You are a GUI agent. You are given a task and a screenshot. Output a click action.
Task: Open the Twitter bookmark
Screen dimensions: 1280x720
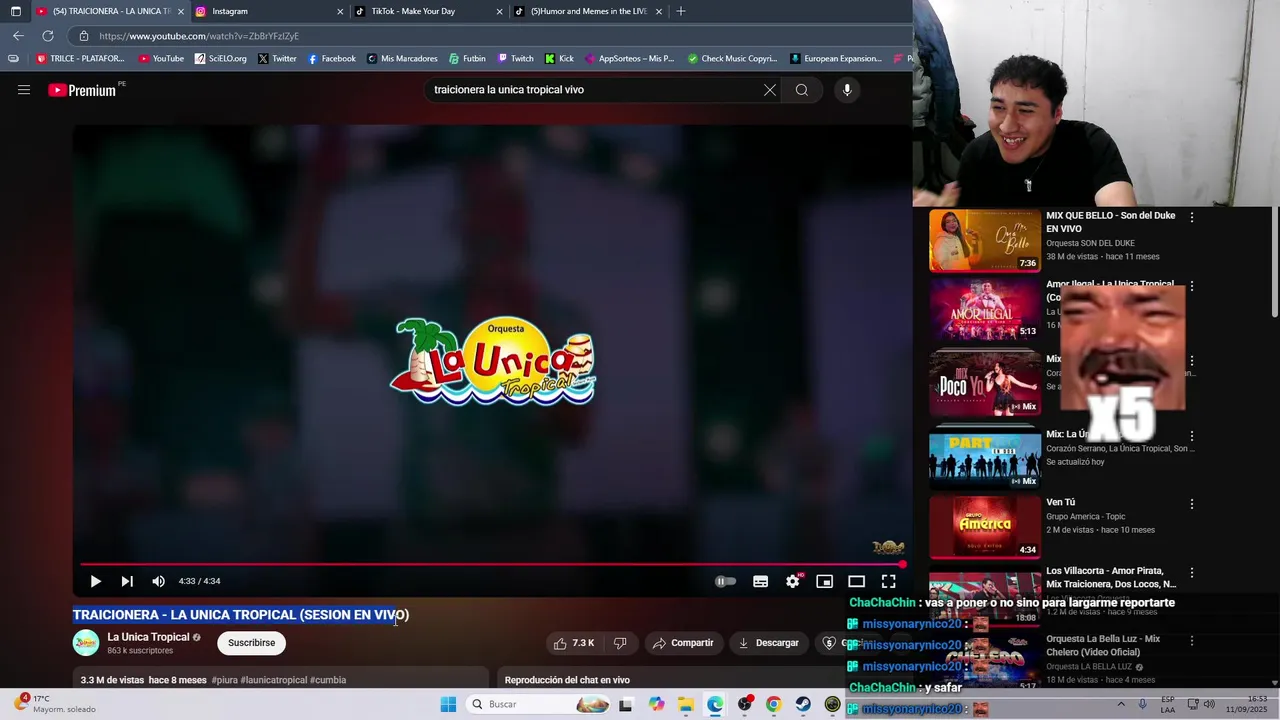277,59
